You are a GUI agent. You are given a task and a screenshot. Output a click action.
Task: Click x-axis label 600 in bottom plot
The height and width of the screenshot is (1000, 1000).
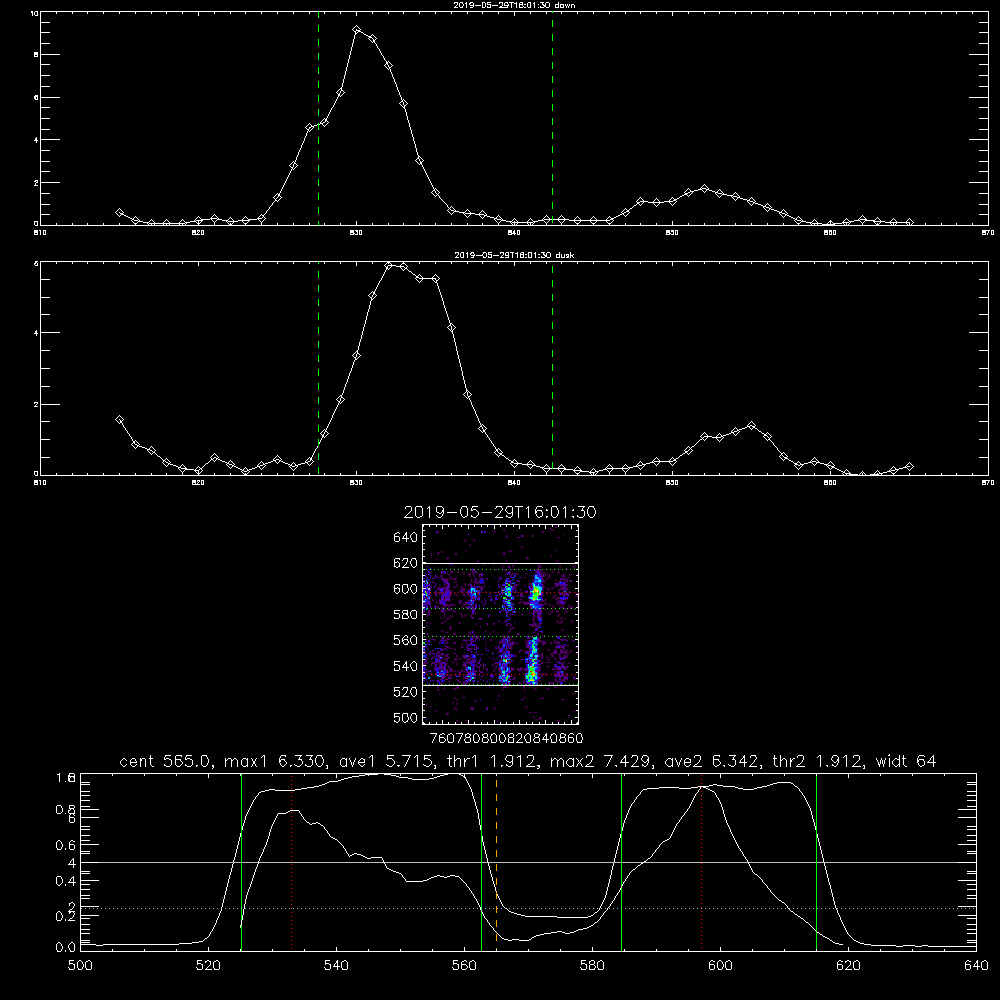pos(720,966)
